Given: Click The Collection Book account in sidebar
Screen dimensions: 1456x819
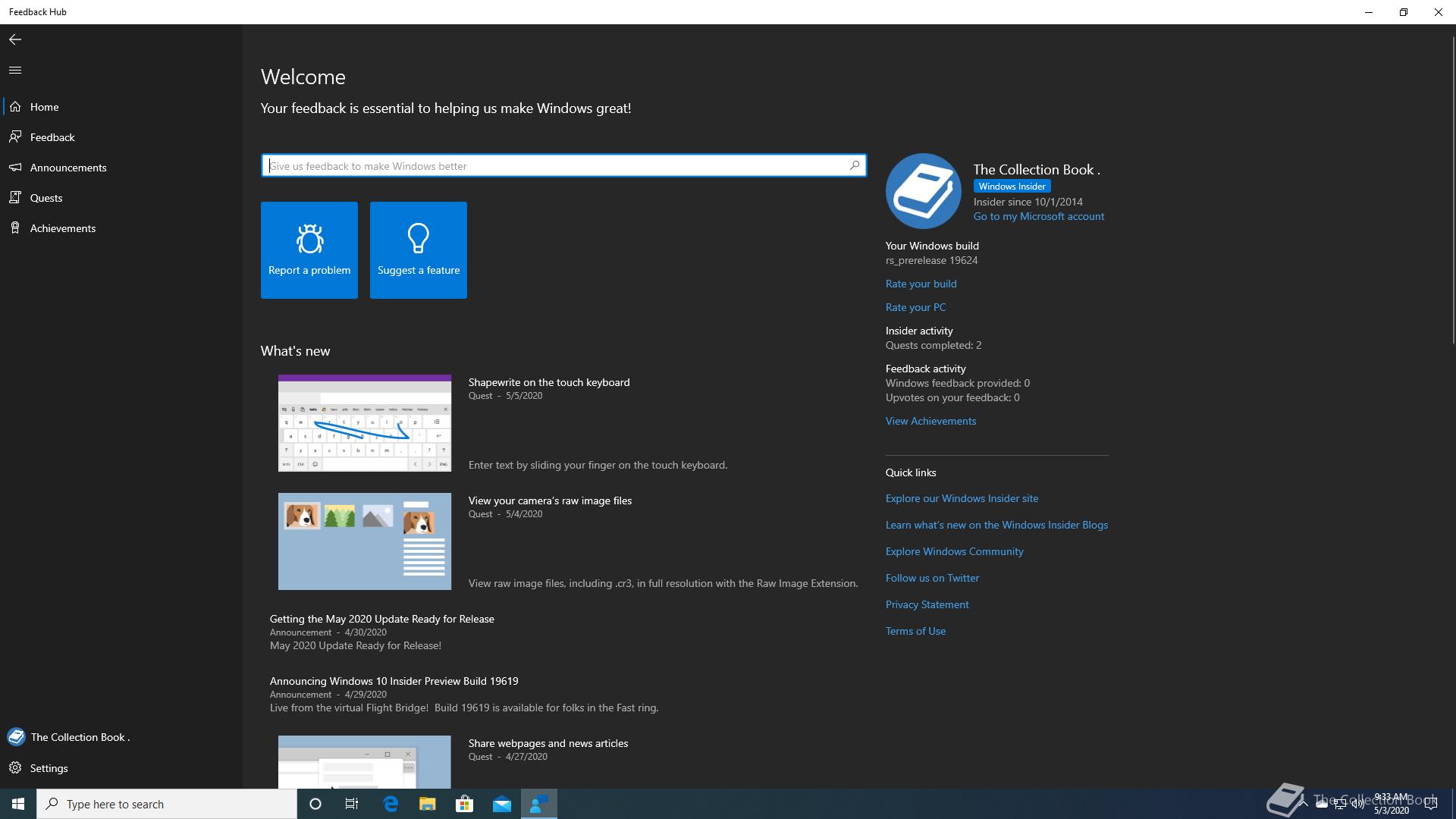Looking at the screenshot, I should click(x=121, y=737).
